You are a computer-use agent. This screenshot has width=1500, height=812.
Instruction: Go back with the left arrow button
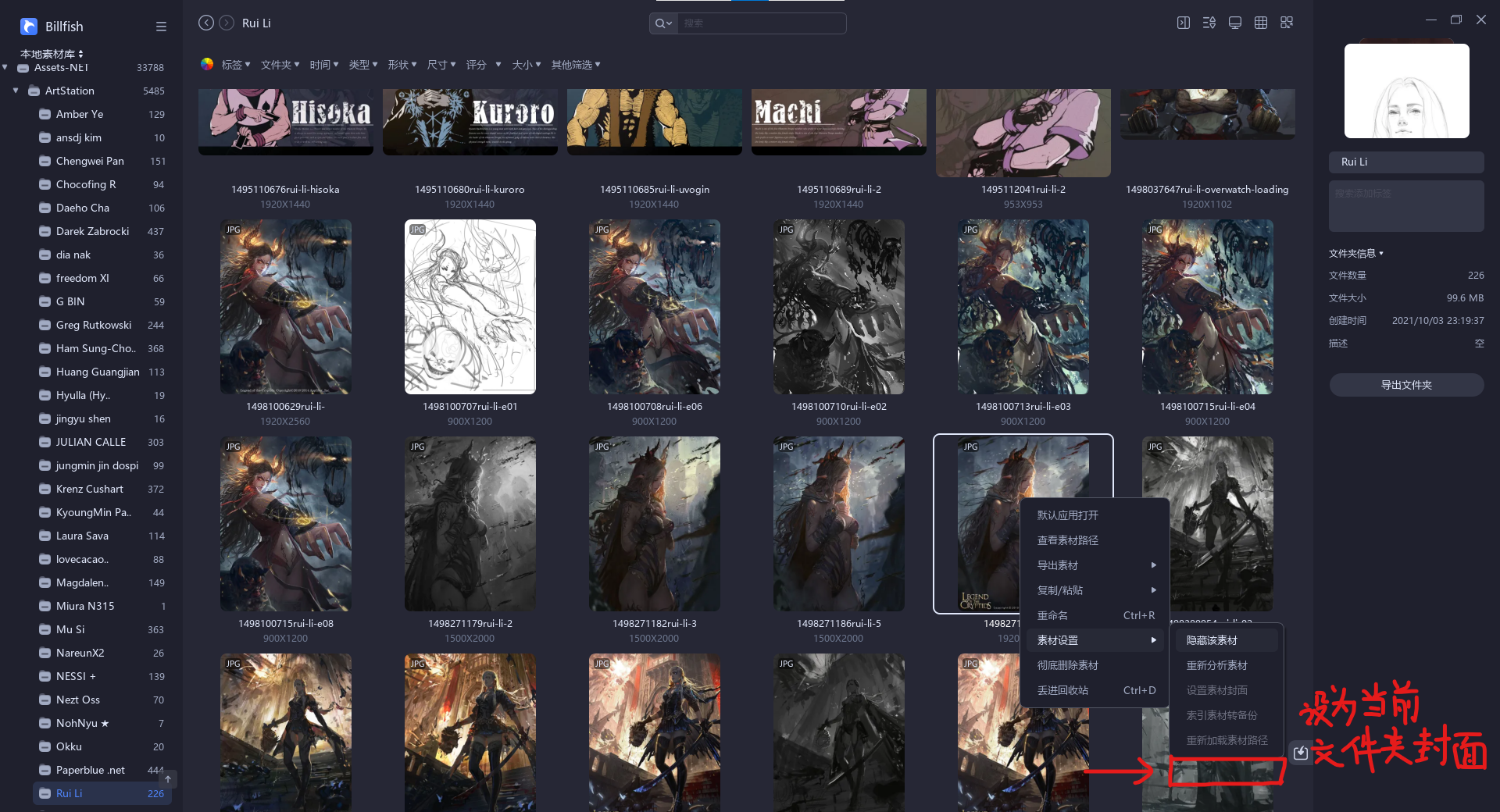[x=206, y=23]
